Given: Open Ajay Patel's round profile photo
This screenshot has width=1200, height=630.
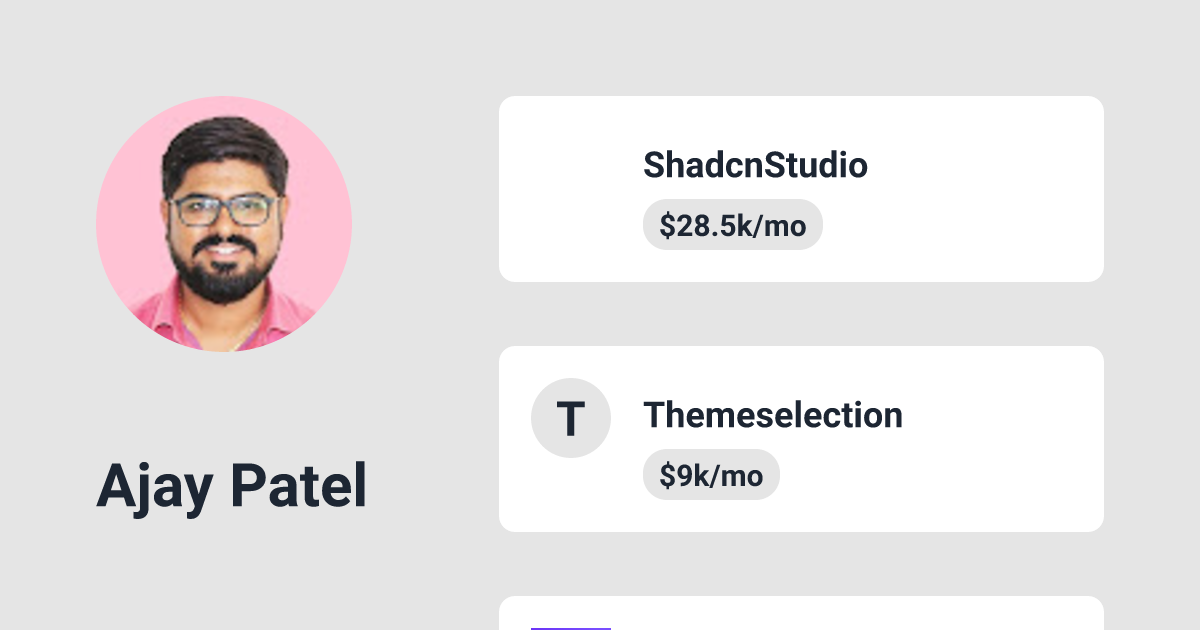Looking at the screenshot, I should click(224, 224).
